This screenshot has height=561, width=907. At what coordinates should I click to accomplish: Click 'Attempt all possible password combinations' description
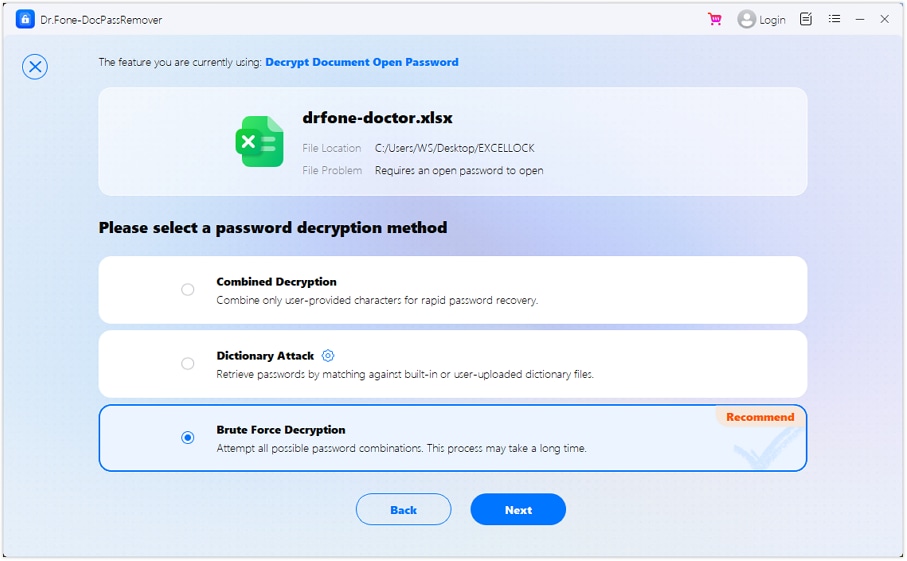[401, 448]
